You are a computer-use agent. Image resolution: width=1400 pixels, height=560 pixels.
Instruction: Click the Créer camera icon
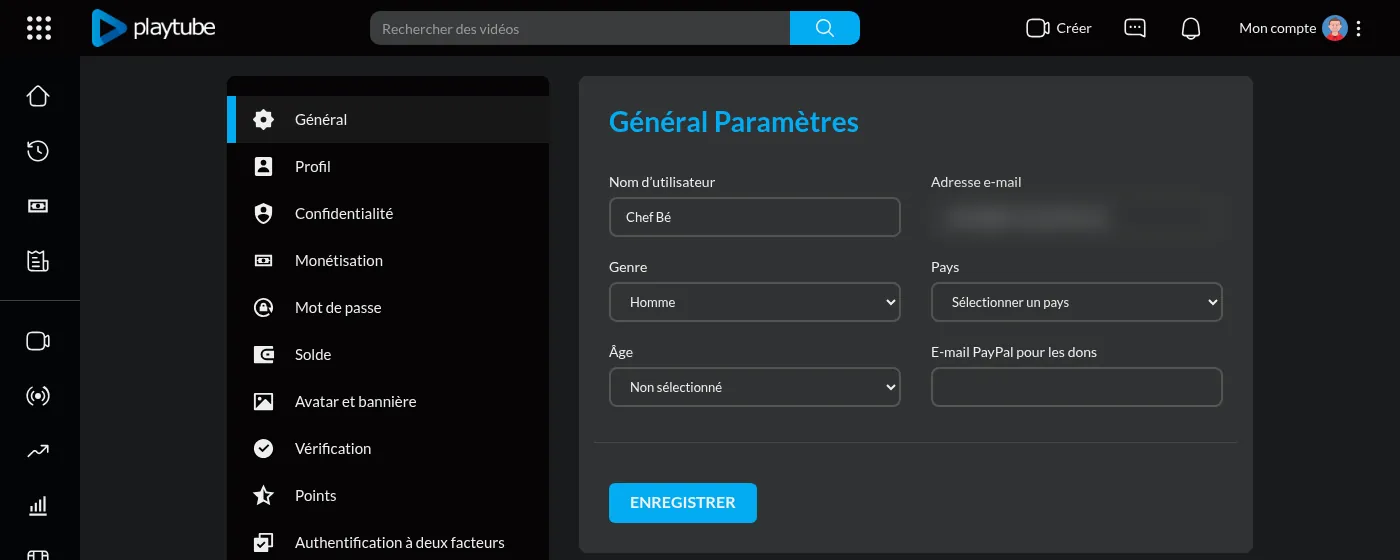pos(1038,28)
